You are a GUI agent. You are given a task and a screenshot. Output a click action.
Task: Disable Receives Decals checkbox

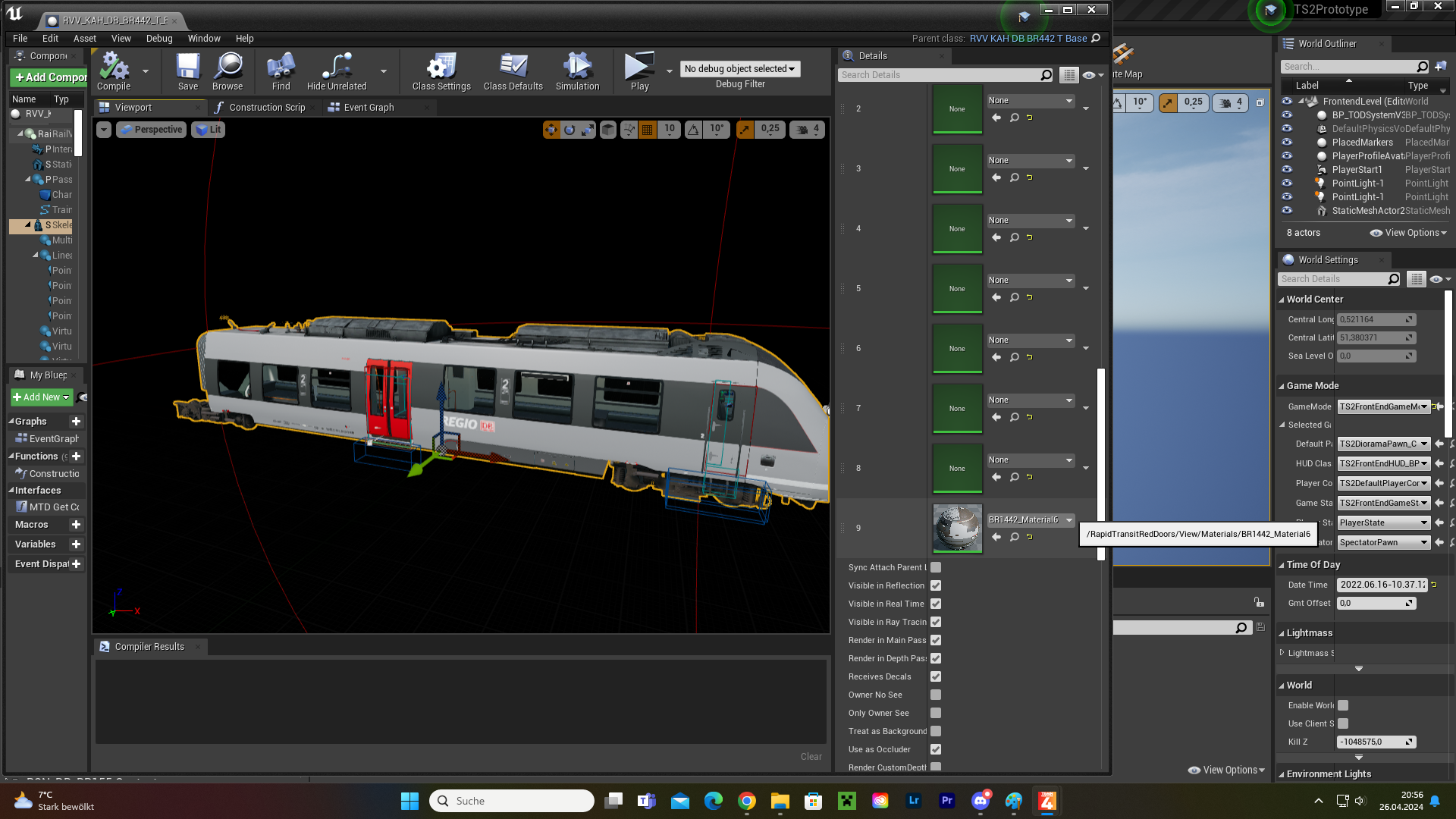[x=936, y=676]
